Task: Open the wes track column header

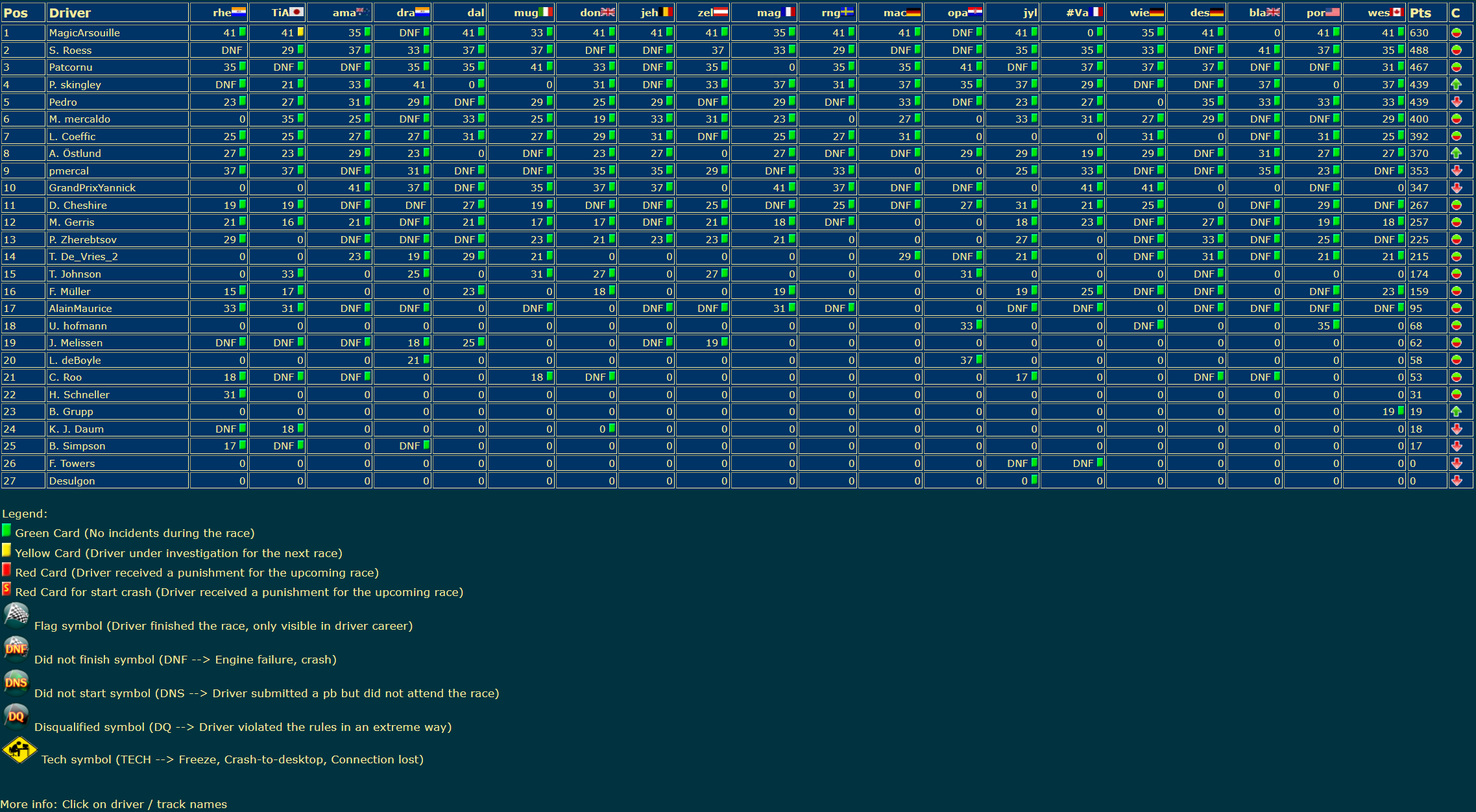Action: tap(1378, 12)
